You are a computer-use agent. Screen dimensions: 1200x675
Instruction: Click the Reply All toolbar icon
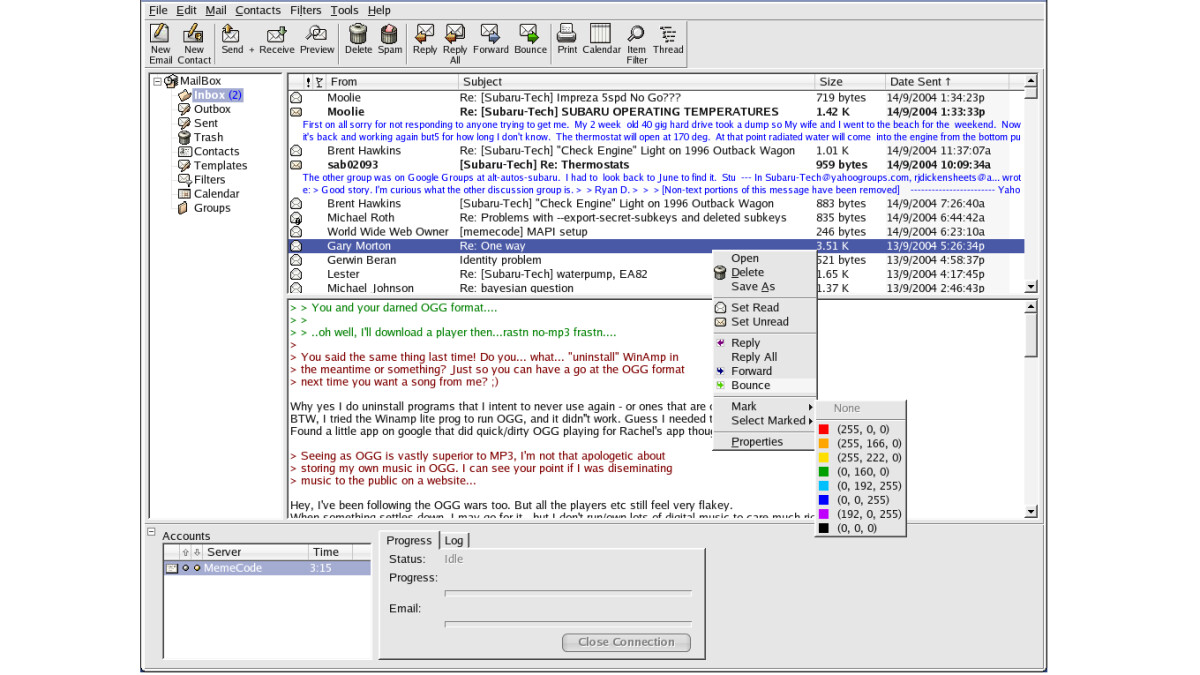[x=455, y=43]
